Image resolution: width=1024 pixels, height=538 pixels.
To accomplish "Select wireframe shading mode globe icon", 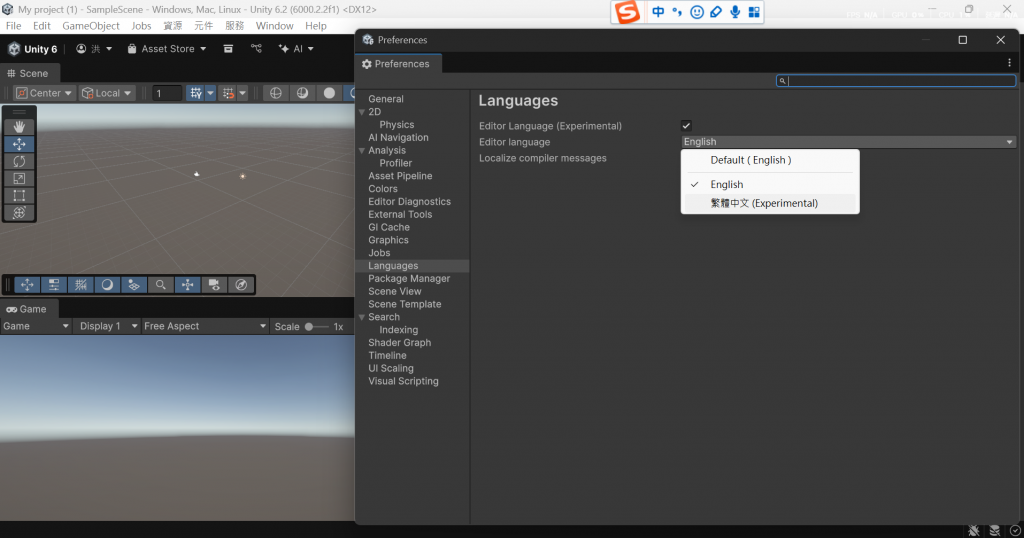I will 276,93.
